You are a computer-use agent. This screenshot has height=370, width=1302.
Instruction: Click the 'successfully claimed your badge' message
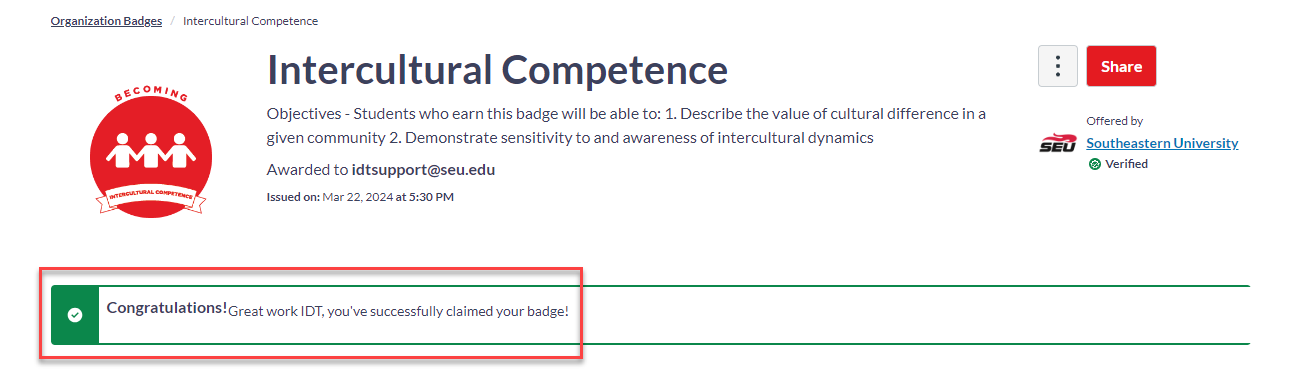pos(399,311)
